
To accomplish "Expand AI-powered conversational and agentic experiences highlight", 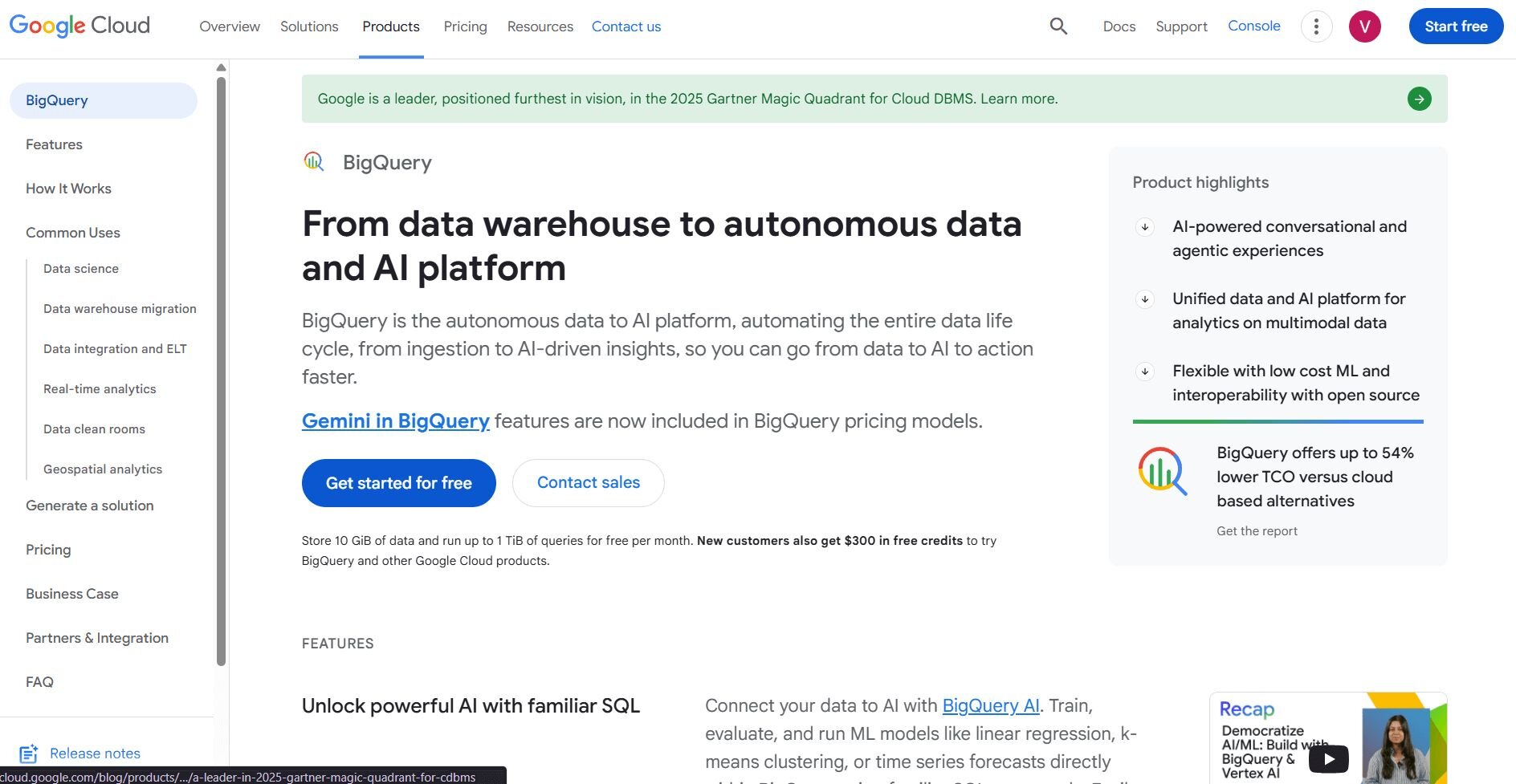I will pyautogui.click(x=1145, y=227).
